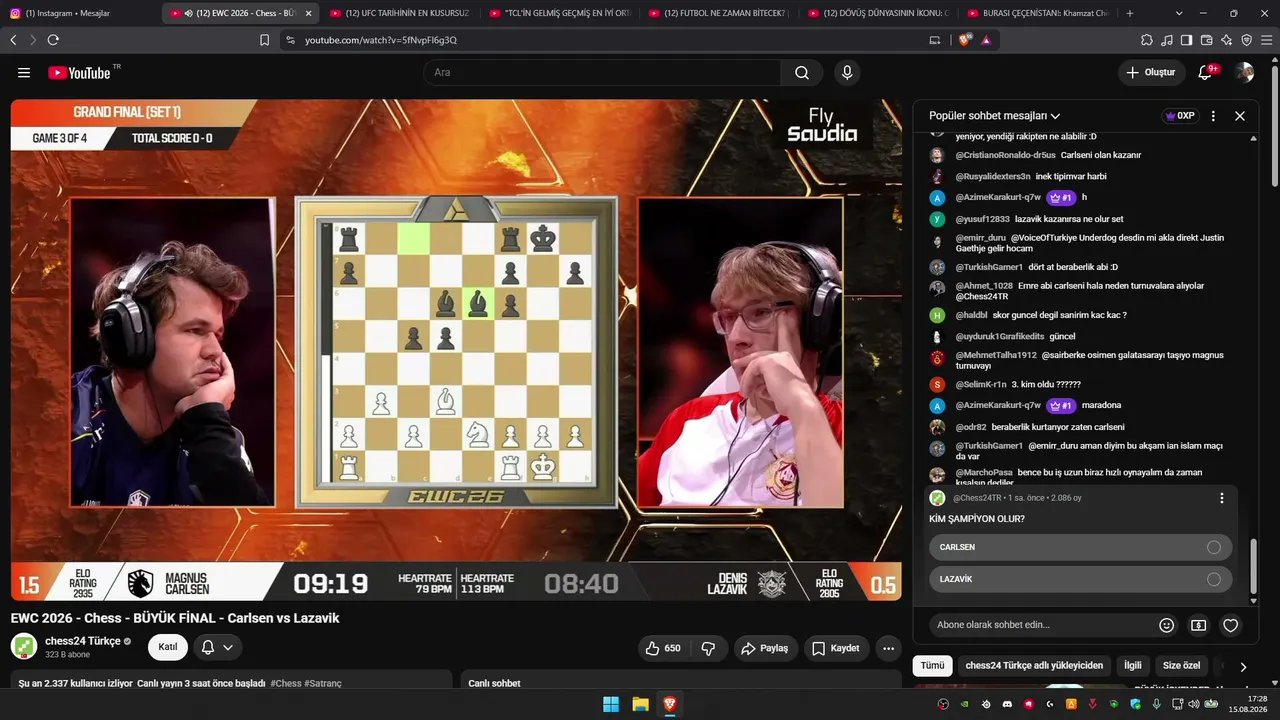Click the 0XP points badge
Screen dimensions: 1280x720
[x=1180, y=116]
